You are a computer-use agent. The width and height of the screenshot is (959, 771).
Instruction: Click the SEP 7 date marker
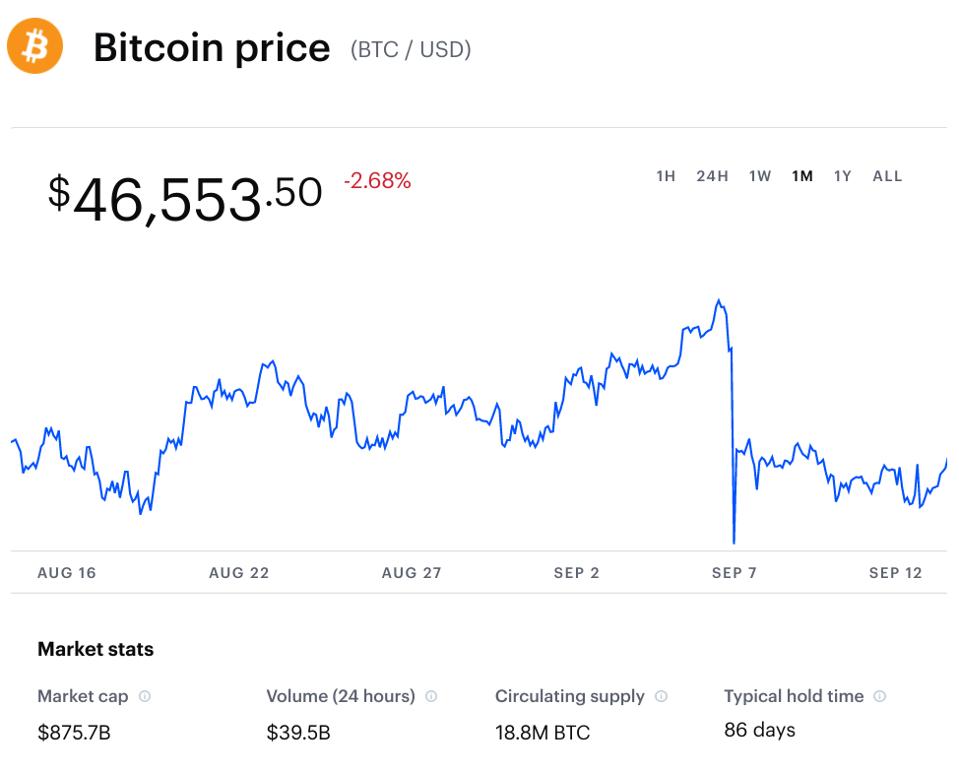pos(734,573)
